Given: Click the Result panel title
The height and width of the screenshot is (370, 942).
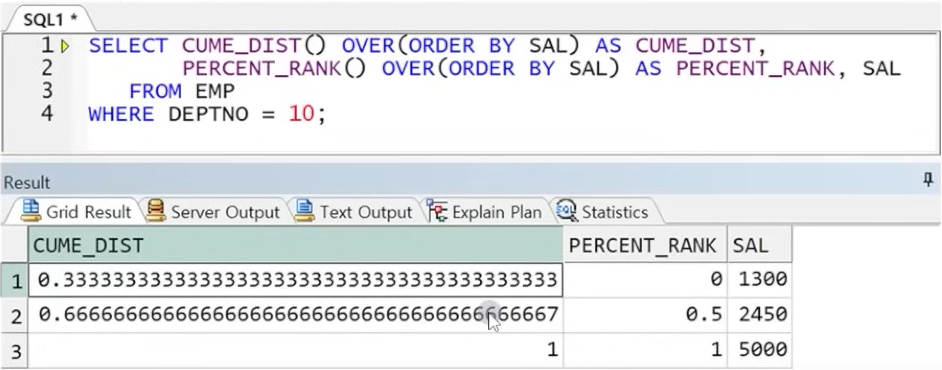Looking at the screenshot, I should [x=27, y=183].
